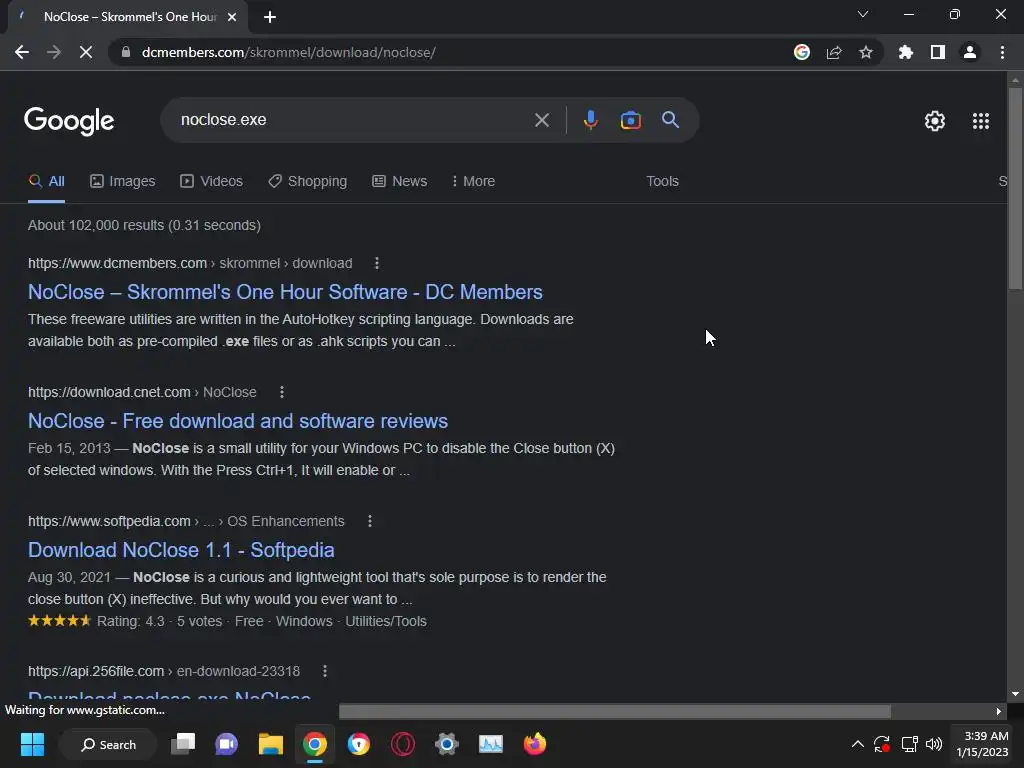Open the Chrome three-dot menu
This screenshot has height=768, width=1024.
click(x=1002, y=52)
